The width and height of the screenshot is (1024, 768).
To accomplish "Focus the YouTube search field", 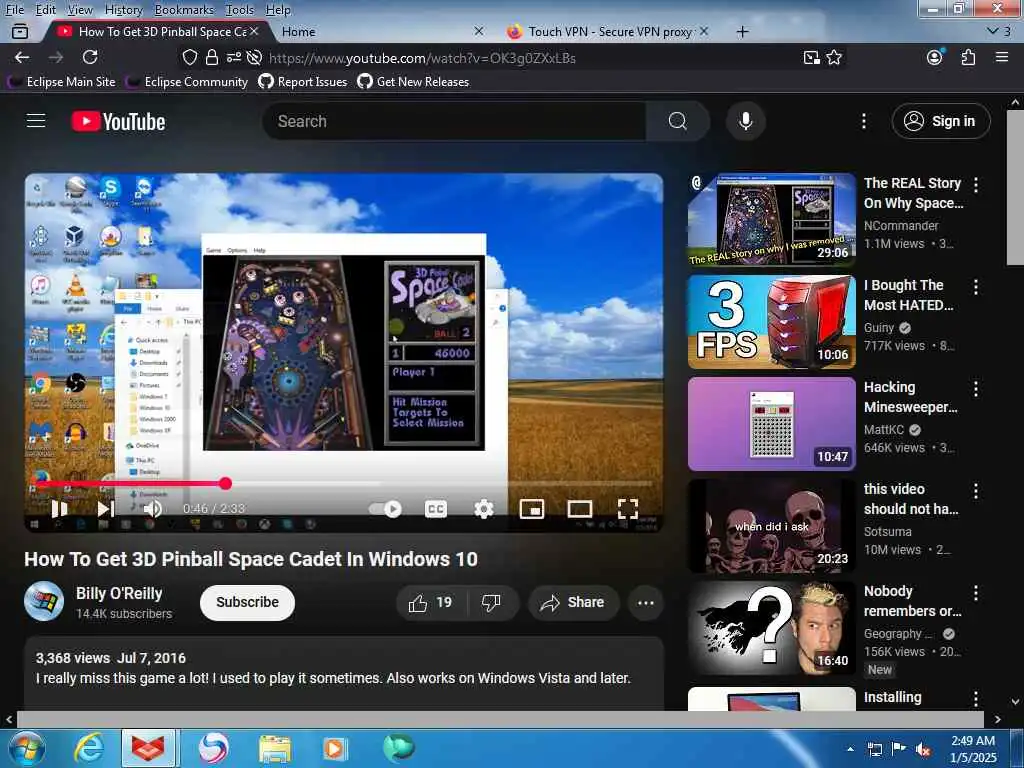I will (454, 121).
